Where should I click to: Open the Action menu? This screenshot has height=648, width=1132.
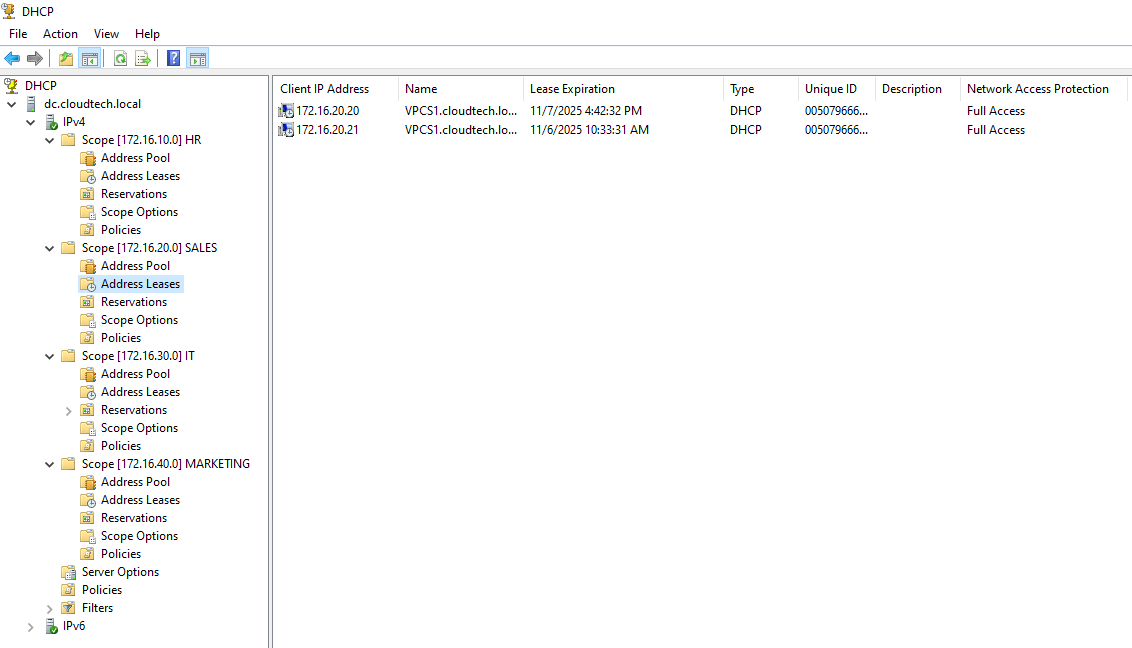click(60, 34)
